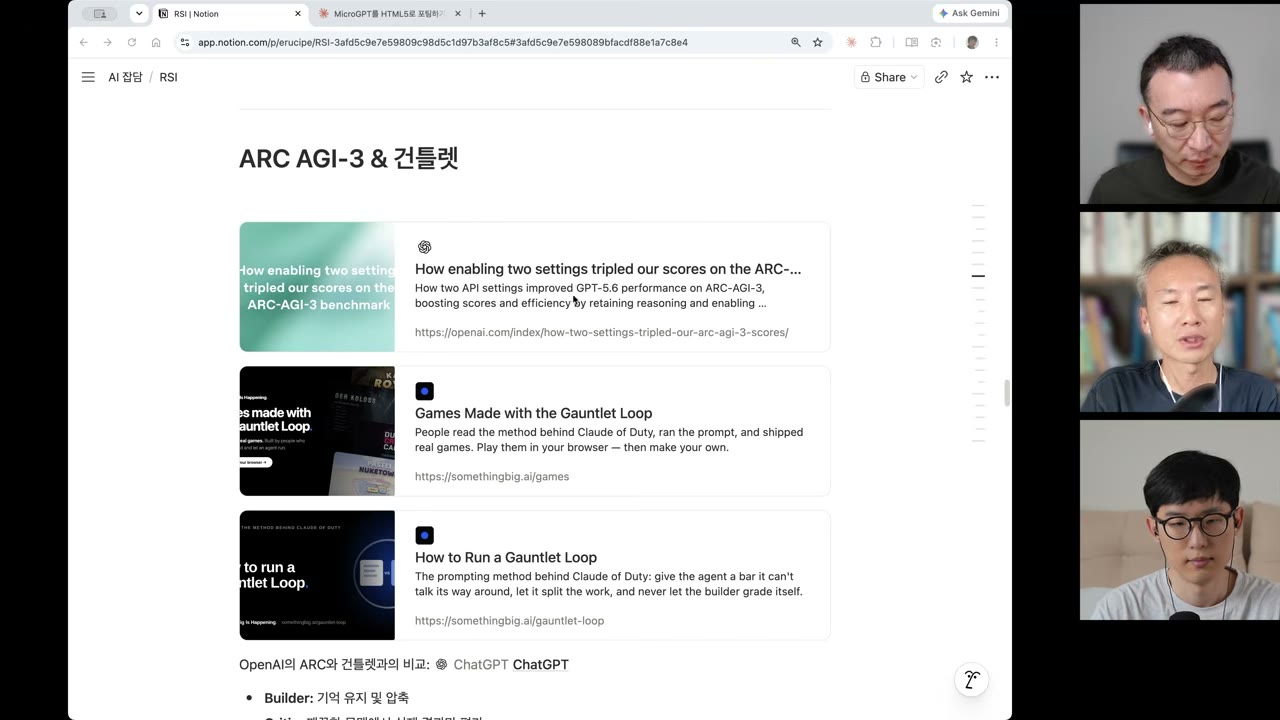Copy the page link with chain icon
The height and width of the screenshot is (720, 1280).
tap(941, 77)
